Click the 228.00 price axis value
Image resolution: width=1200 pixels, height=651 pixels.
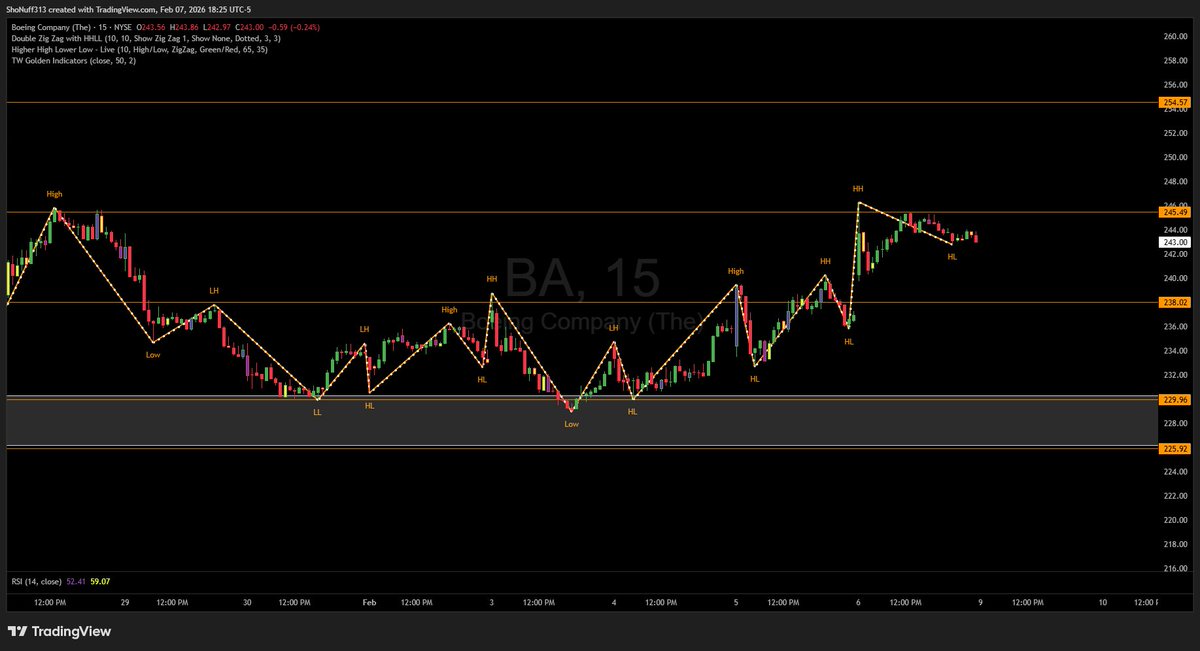[x=1175, y=423]
